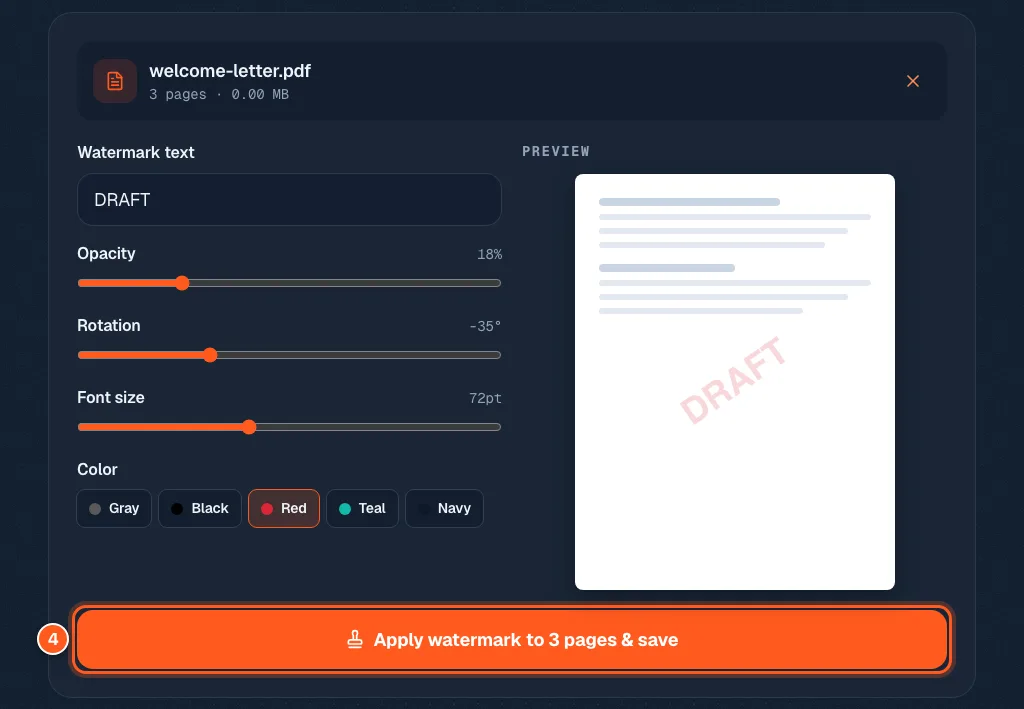Click the Watermark text input field
Viewport: 1024px width, 709px height.
(x=289, y=200)
